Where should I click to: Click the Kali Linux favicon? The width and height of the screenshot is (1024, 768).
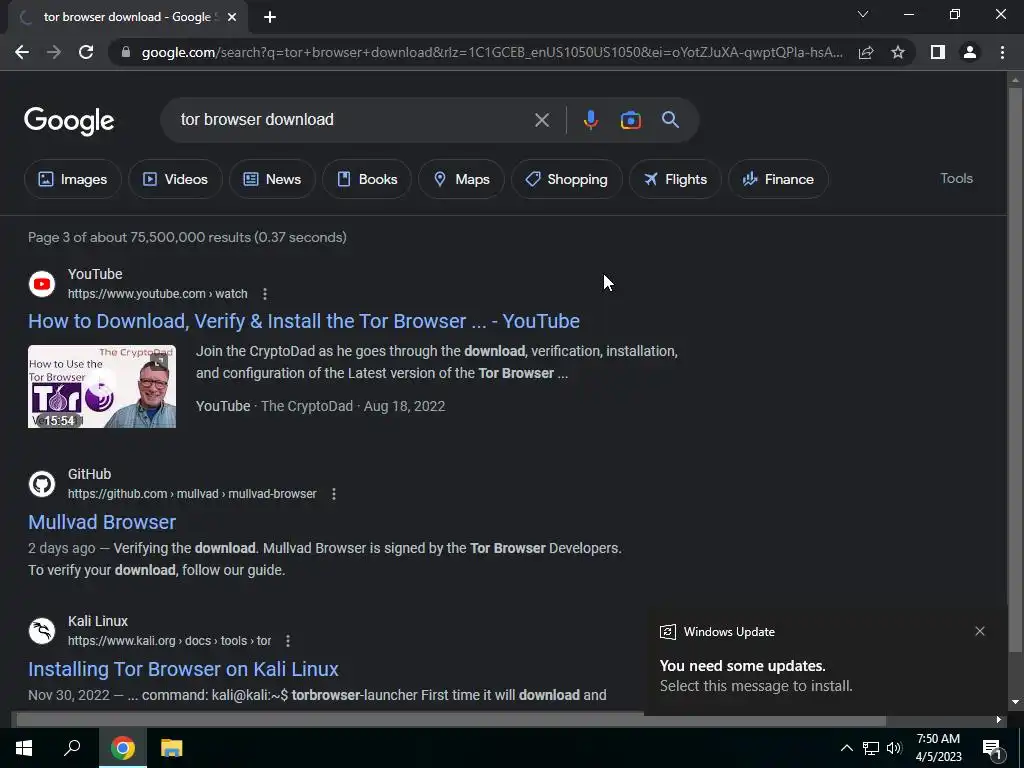coord(42,631)
